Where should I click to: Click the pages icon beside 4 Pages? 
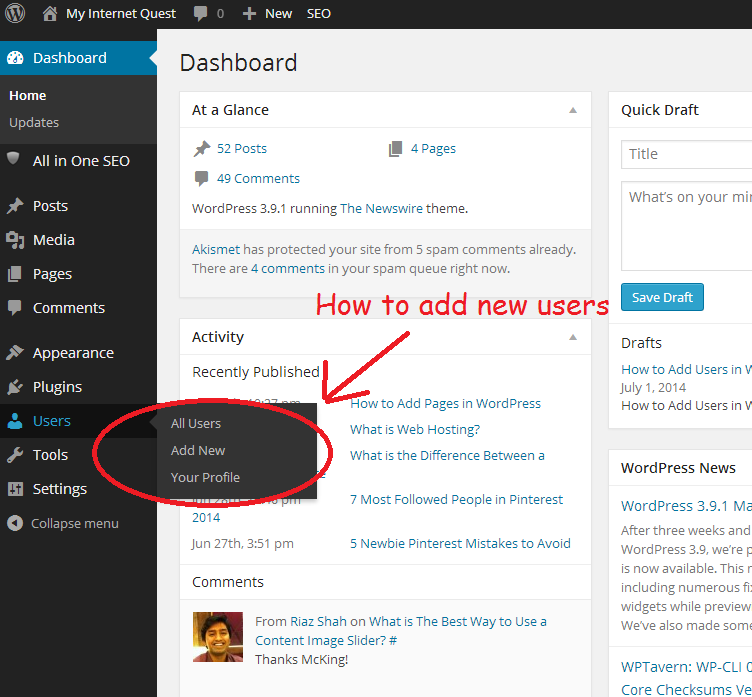[395, 149]
